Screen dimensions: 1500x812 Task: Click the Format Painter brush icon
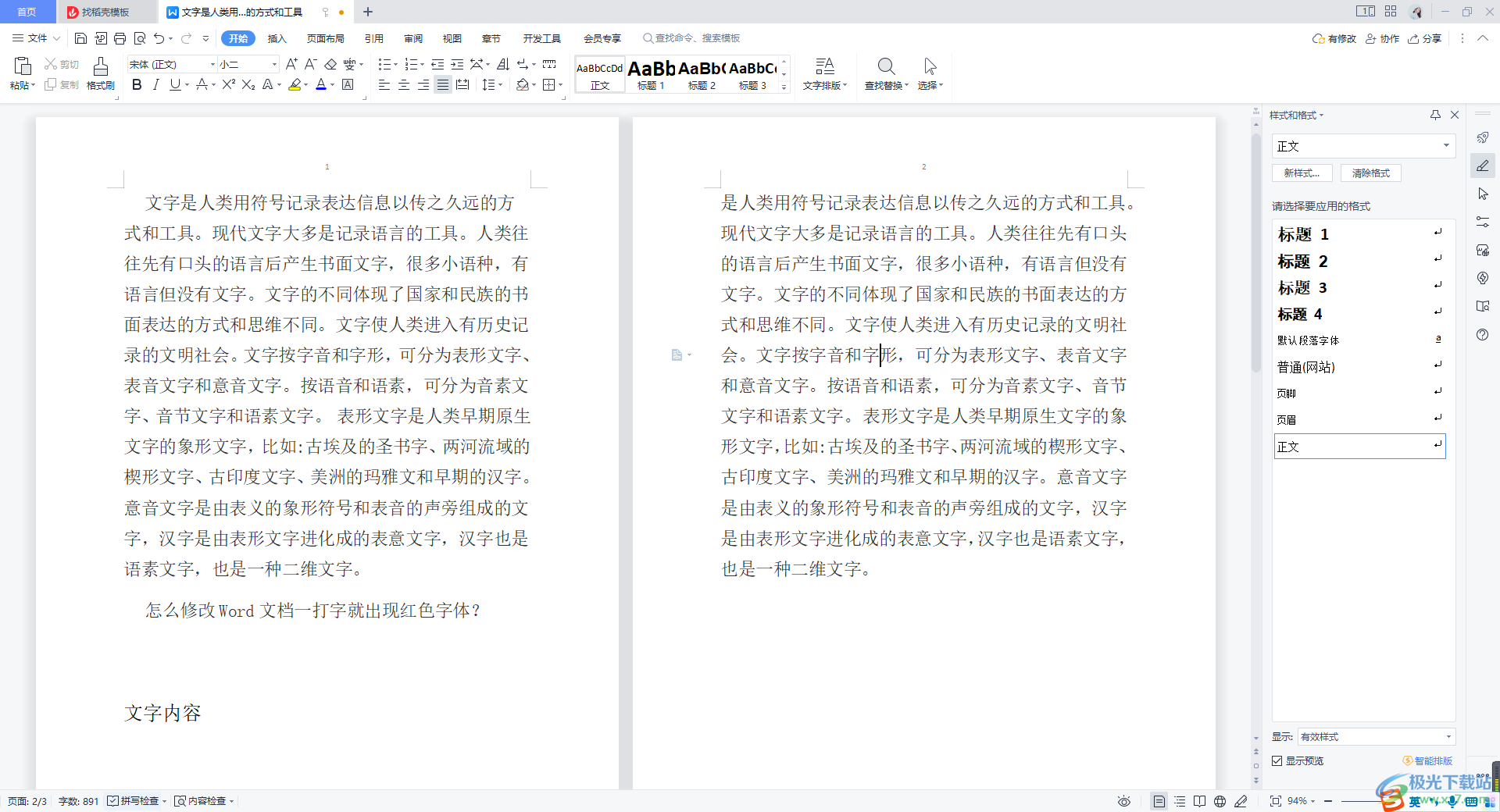pos(101,66)
